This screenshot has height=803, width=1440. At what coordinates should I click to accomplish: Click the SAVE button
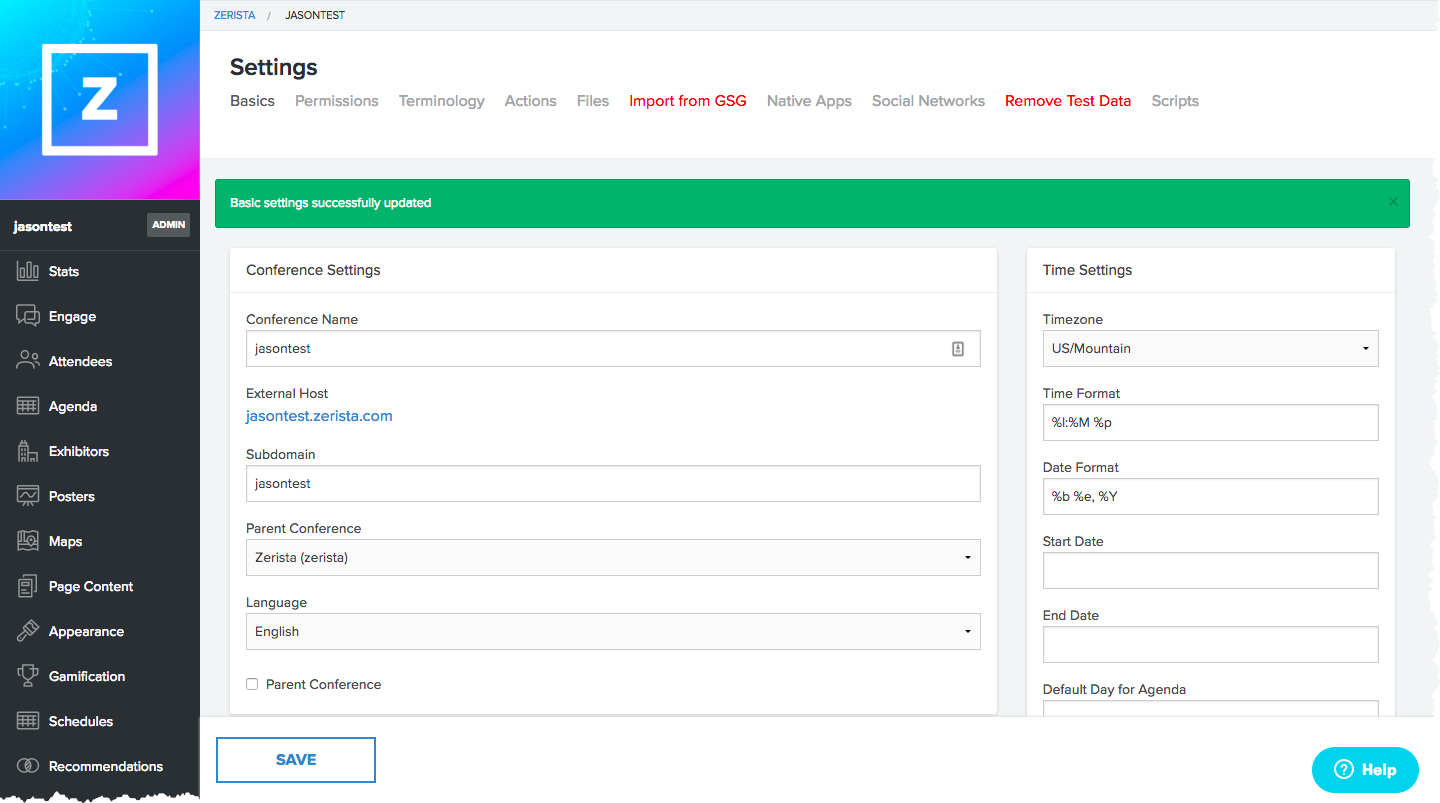coord(296,760)
